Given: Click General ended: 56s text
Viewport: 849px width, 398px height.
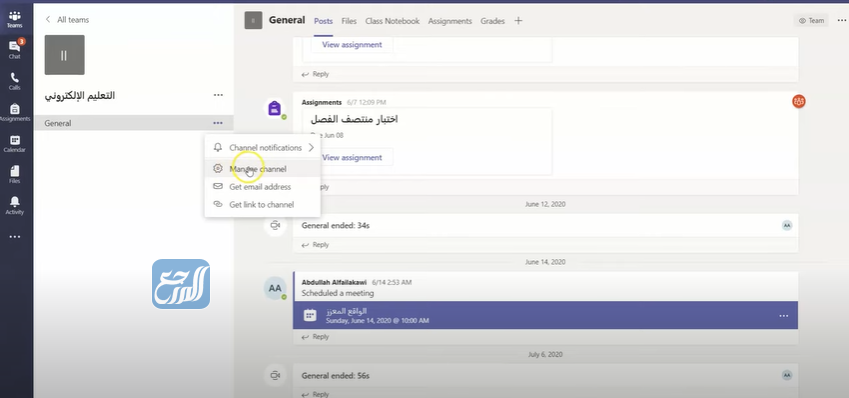Looking at the screenshot, I should click(x=335, y=375).
